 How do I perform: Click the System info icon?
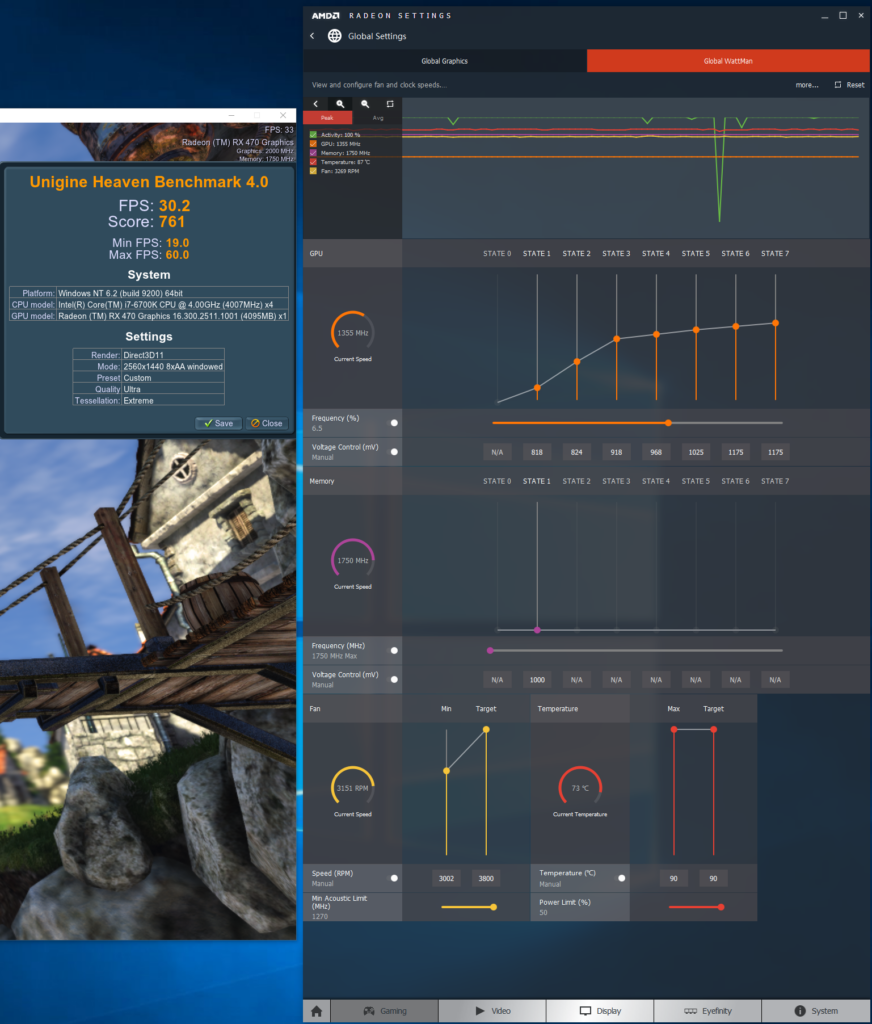800,1011
